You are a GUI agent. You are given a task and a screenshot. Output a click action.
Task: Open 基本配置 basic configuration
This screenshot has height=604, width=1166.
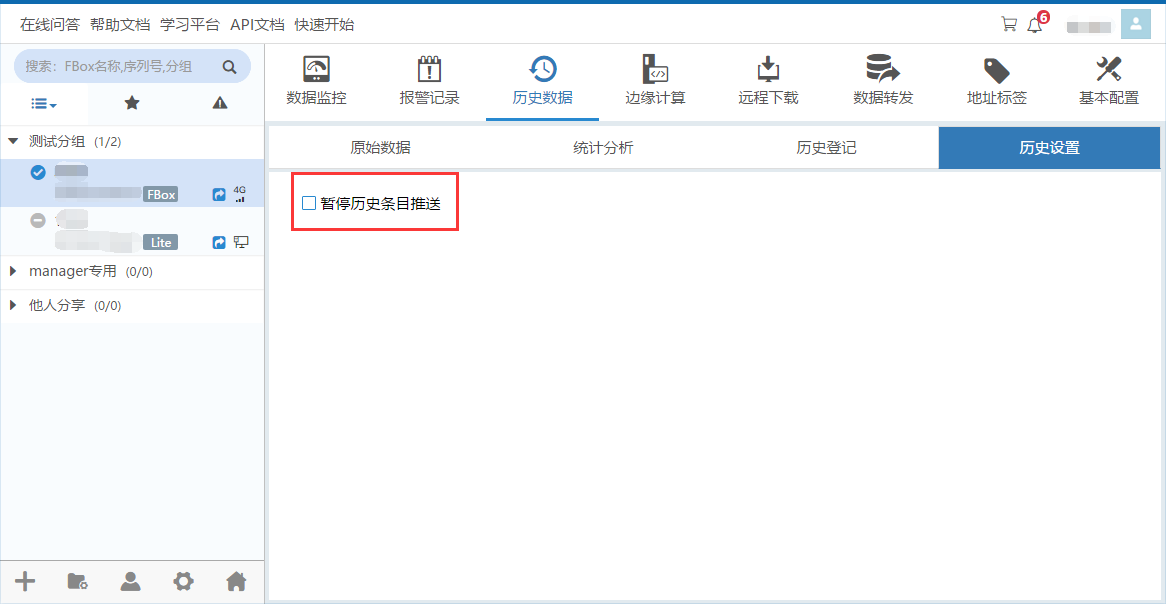click(1108, 70)
